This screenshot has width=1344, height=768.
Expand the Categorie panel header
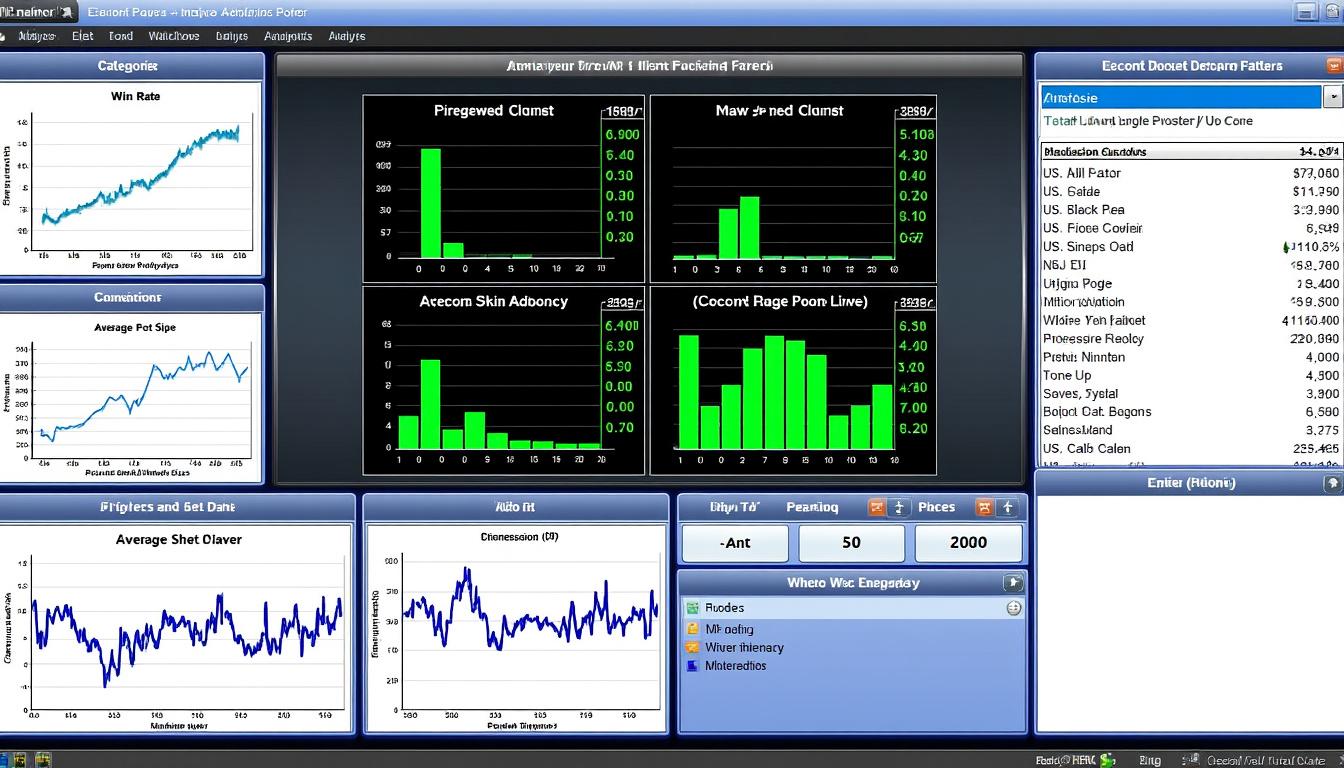coord(128,66)
